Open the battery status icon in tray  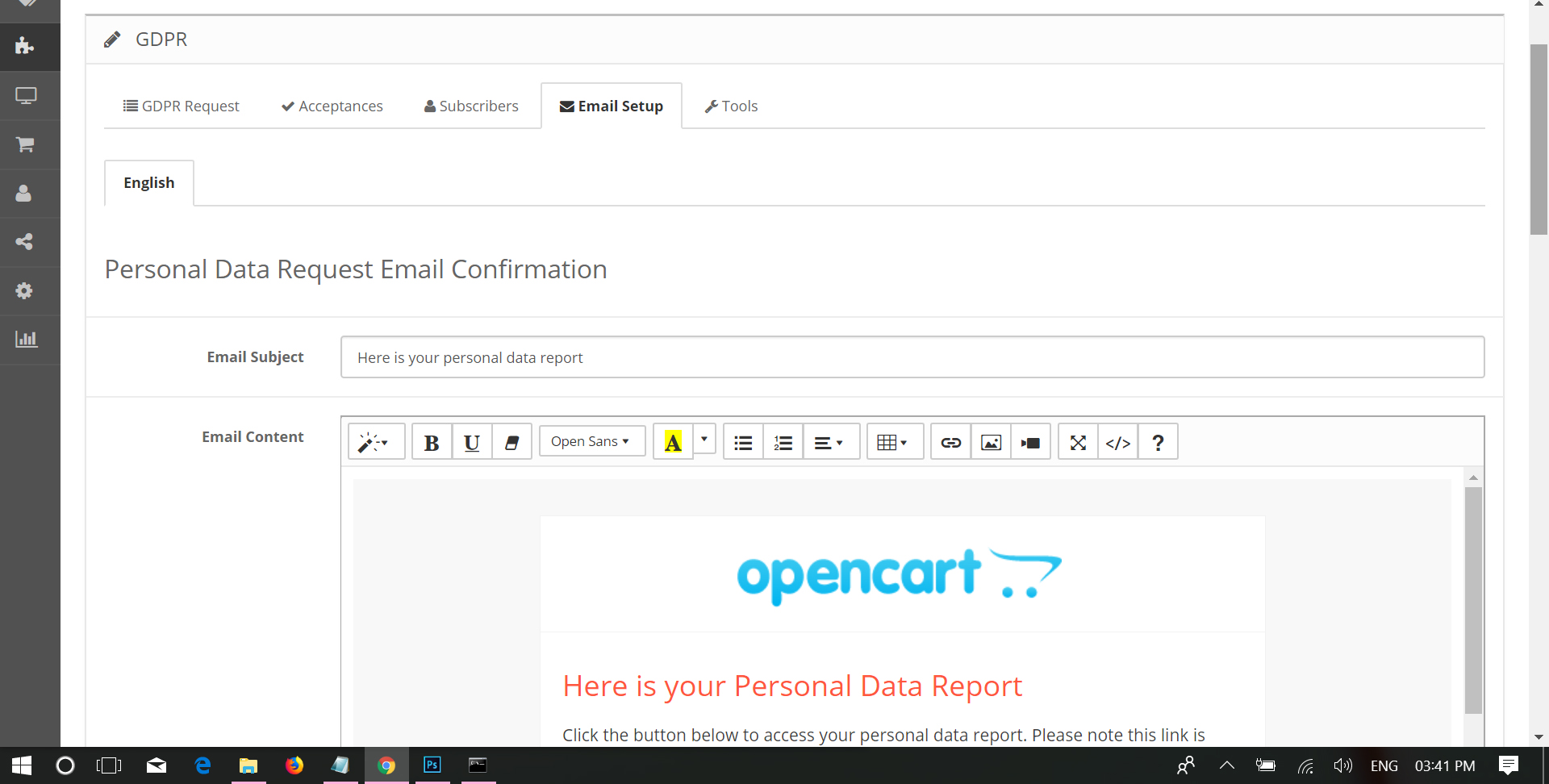(1266, 766)
